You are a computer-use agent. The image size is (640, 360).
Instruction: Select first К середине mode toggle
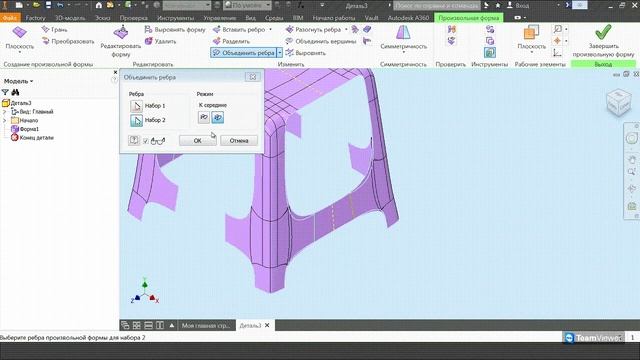[204, 118]
